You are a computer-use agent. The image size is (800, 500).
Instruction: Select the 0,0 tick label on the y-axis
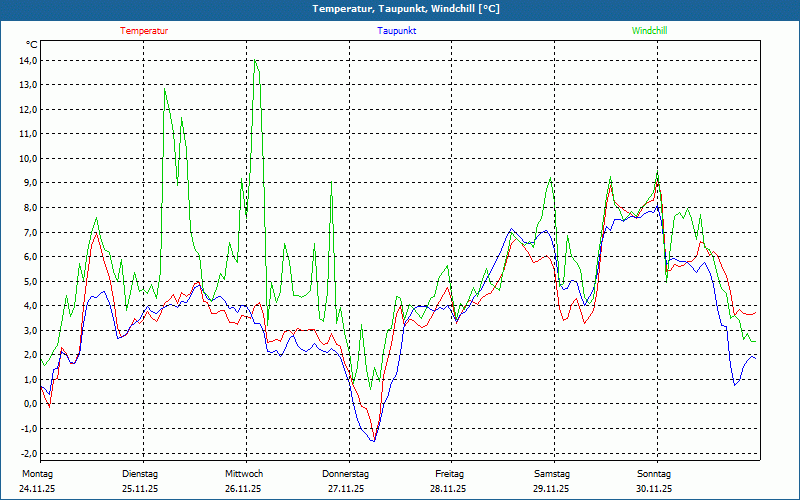28,404
